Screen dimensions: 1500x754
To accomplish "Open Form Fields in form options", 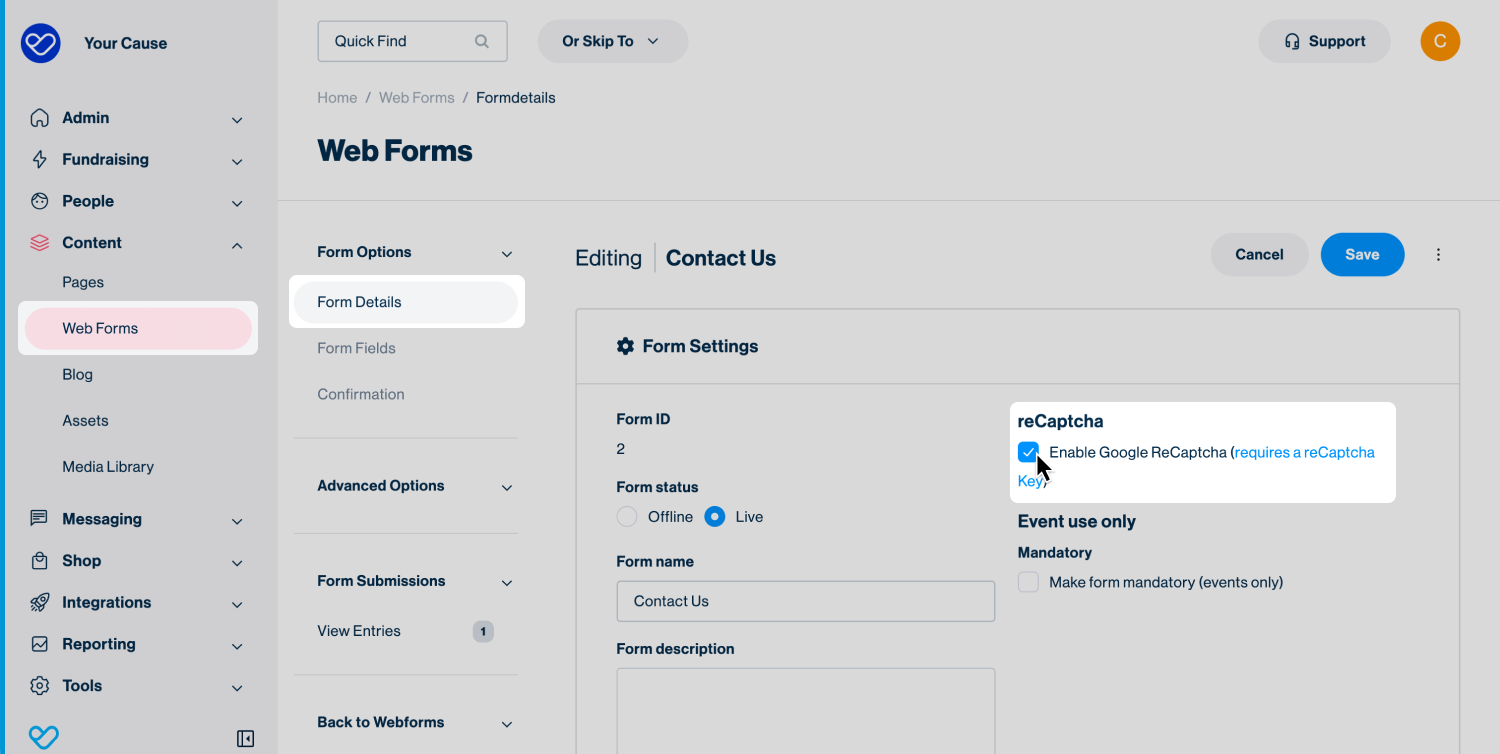I will click(x=356, y=348).
